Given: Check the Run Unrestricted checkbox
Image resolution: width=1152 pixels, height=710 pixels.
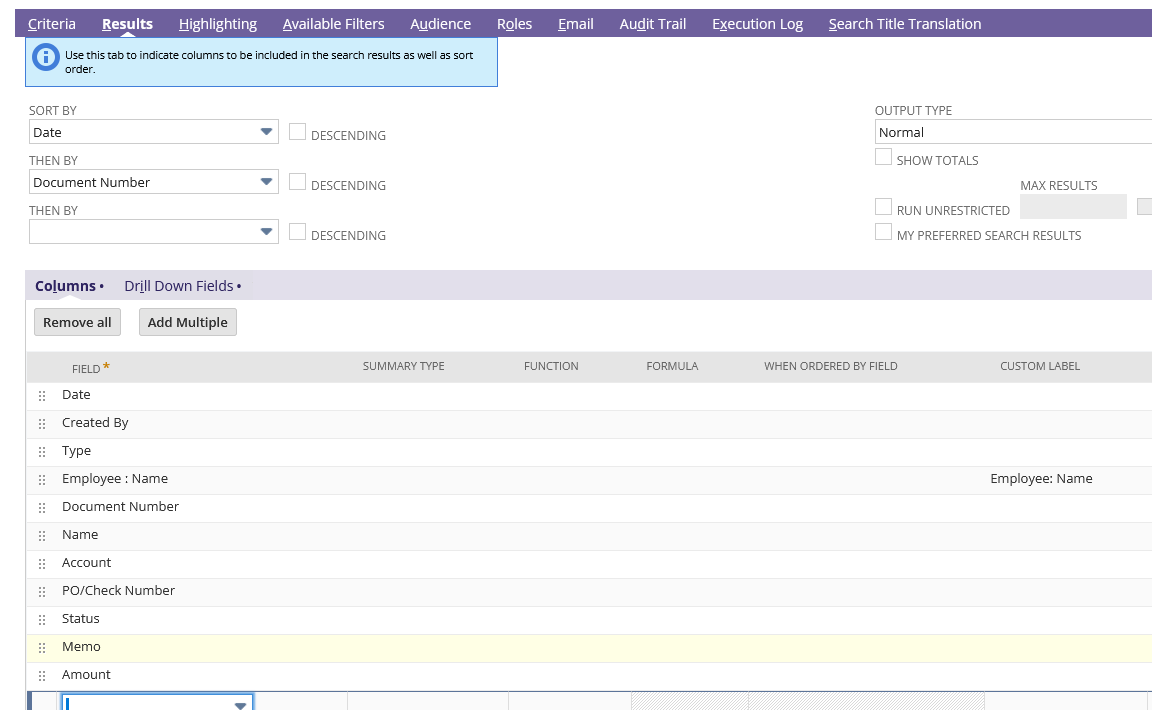Looking at the screenshot, I should pos(883,207).
